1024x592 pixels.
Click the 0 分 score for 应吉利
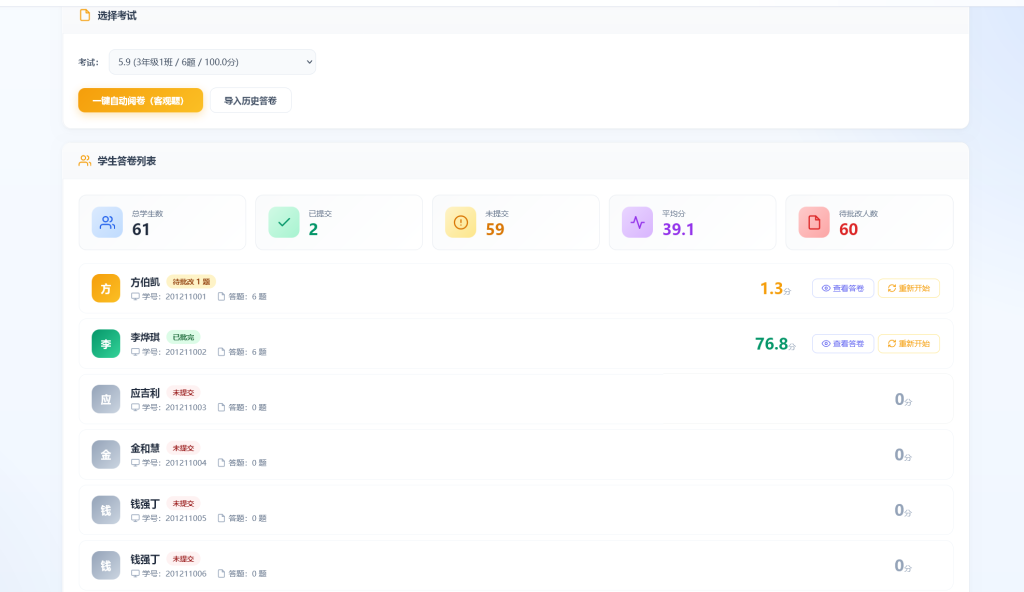pos(903,399)
